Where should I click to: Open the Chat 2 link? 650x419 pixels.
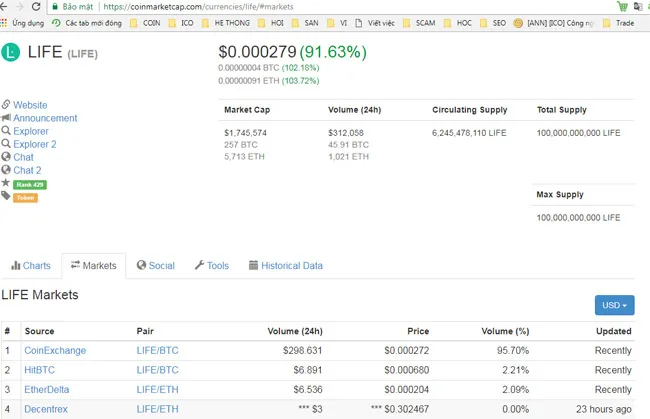coord(27,170)
